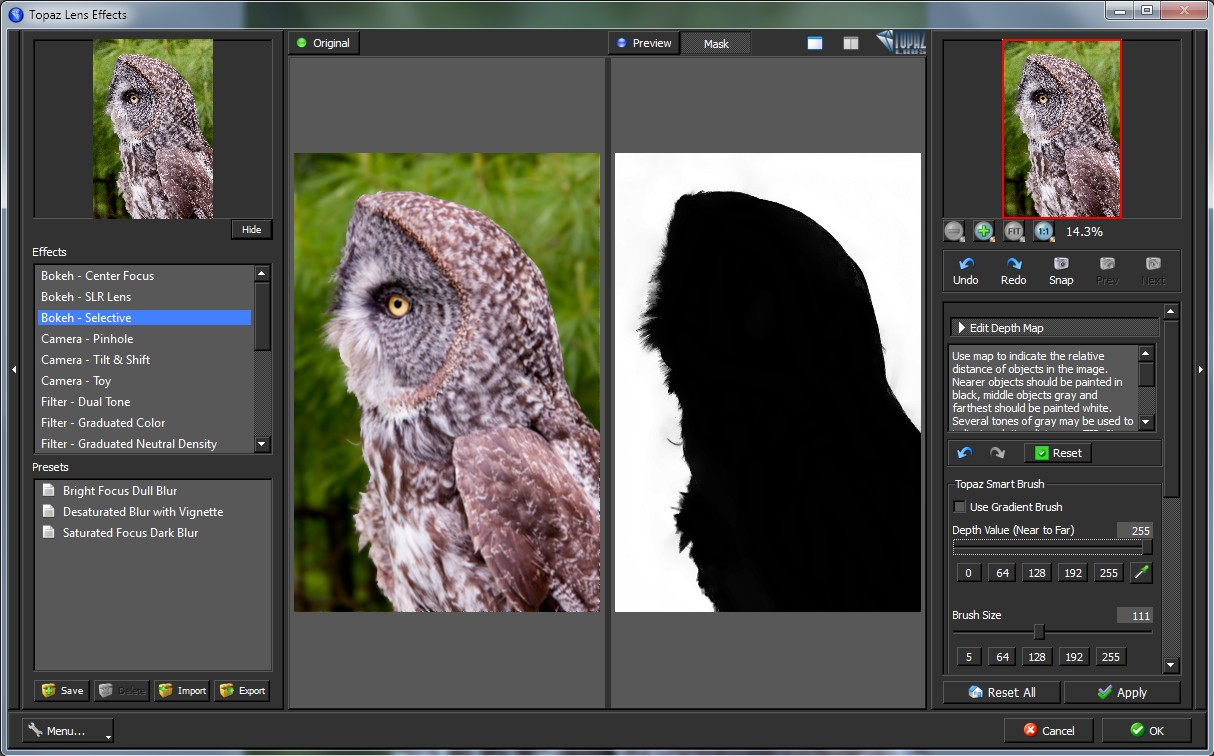Toggle the Original view button
Screen dimensions: 1214x756
[x=323, y=43]
